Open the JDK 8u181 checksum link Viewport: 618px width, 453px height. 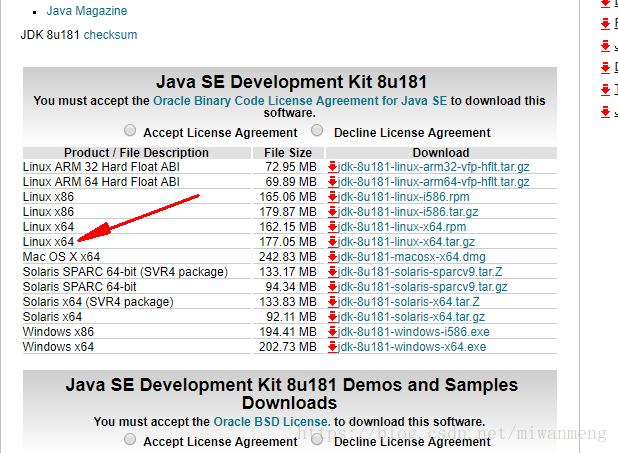(110, 35)
